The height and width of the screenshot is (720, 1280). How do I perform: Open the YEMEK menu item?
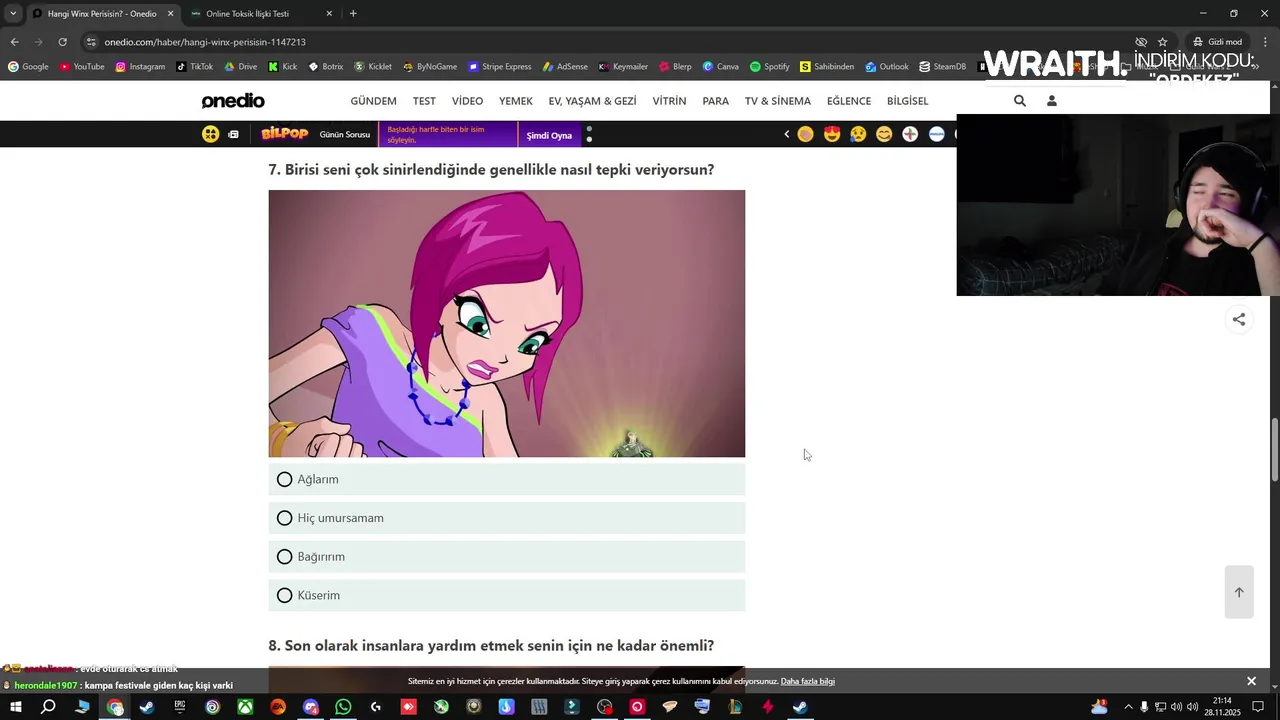coord(516,101)
